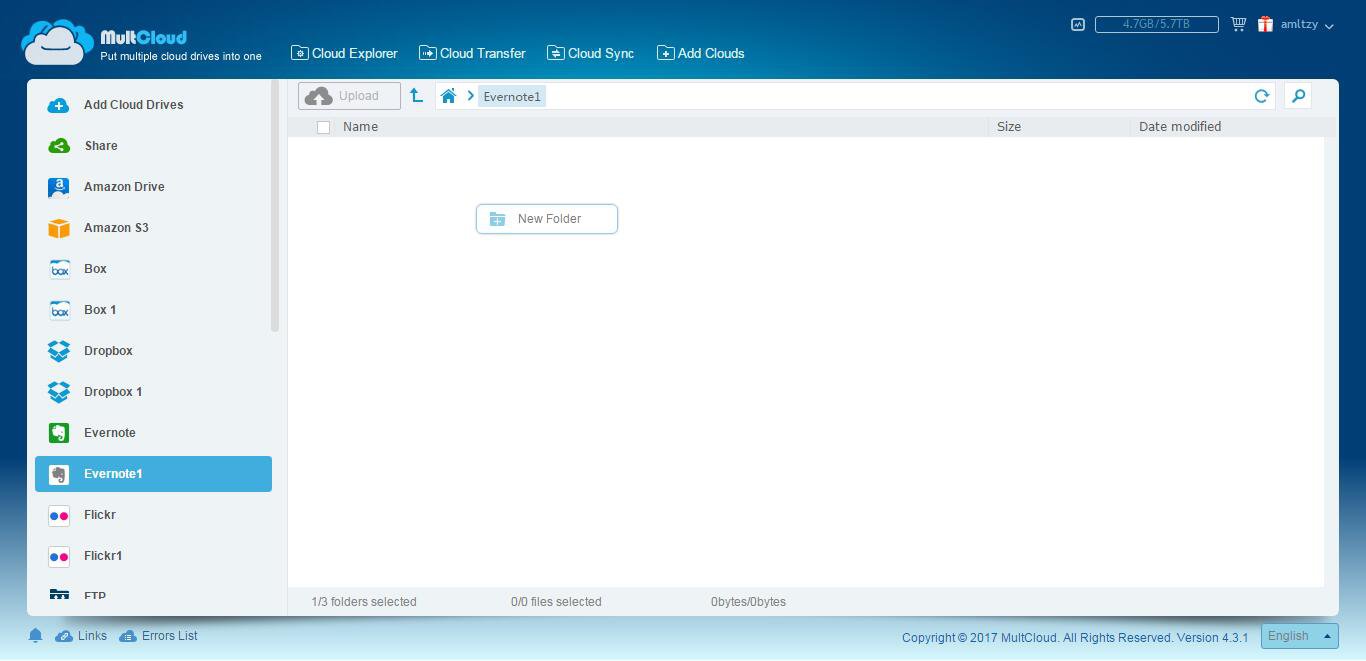Click the Add Cloud Drives icon

(x=59, y=105)
